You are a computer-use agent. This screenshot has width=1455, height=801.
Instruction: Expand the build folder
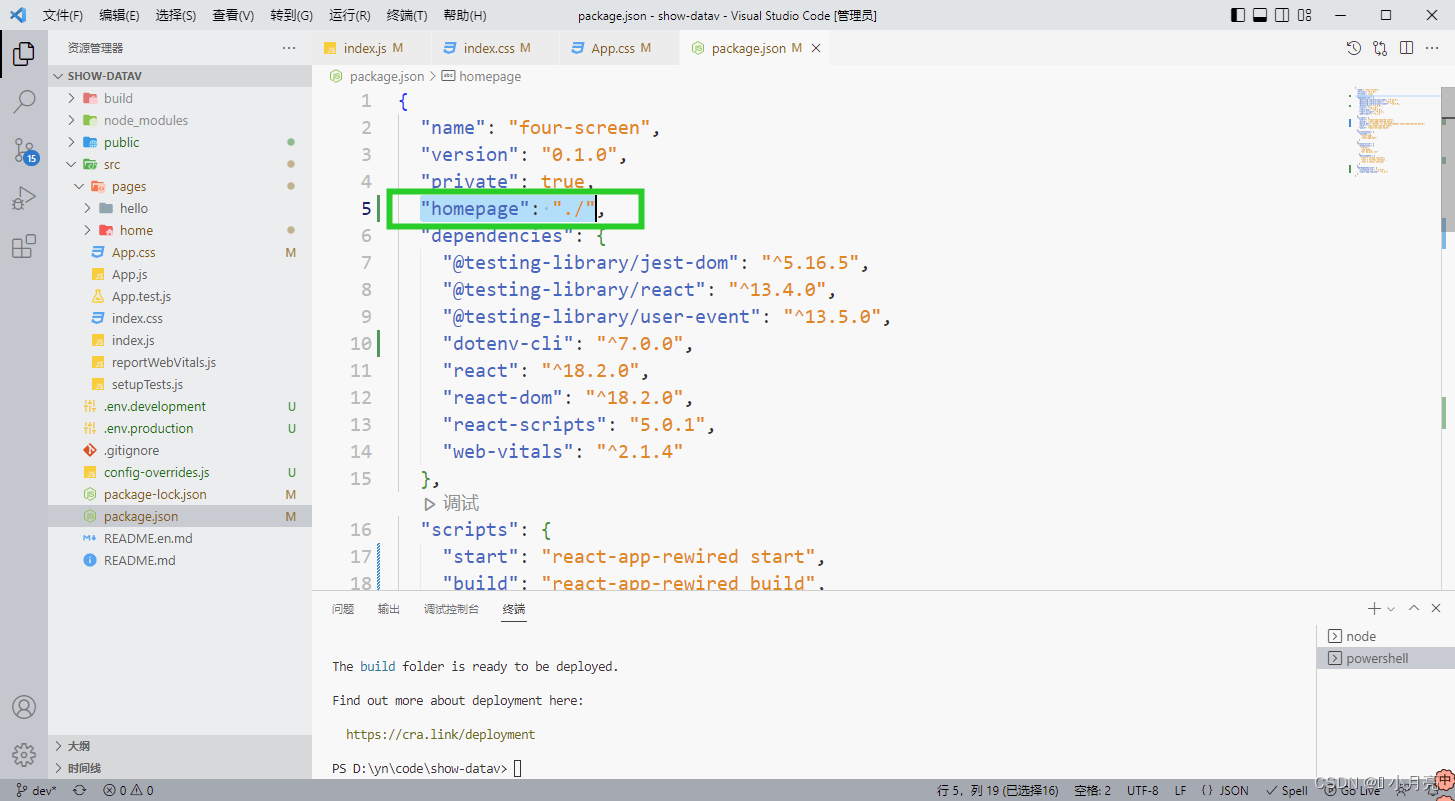(x=180, y=98)
